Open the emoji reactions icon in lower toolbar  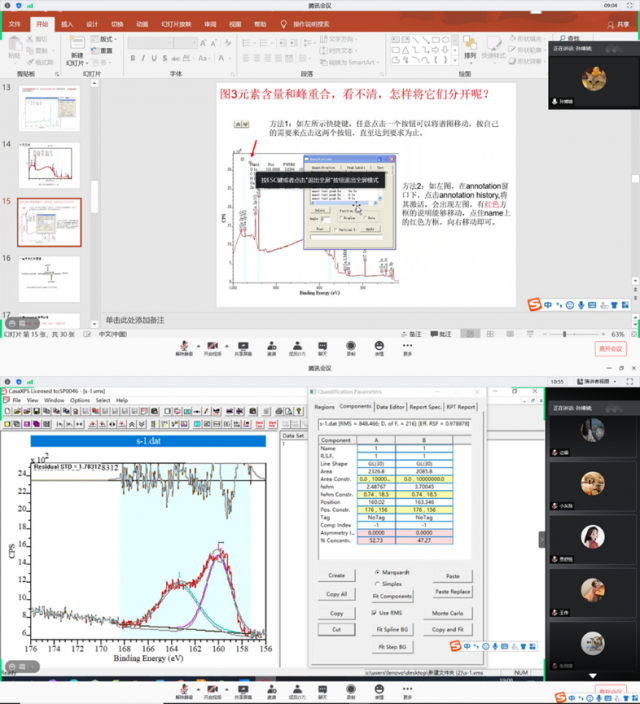tap(379, 688)
